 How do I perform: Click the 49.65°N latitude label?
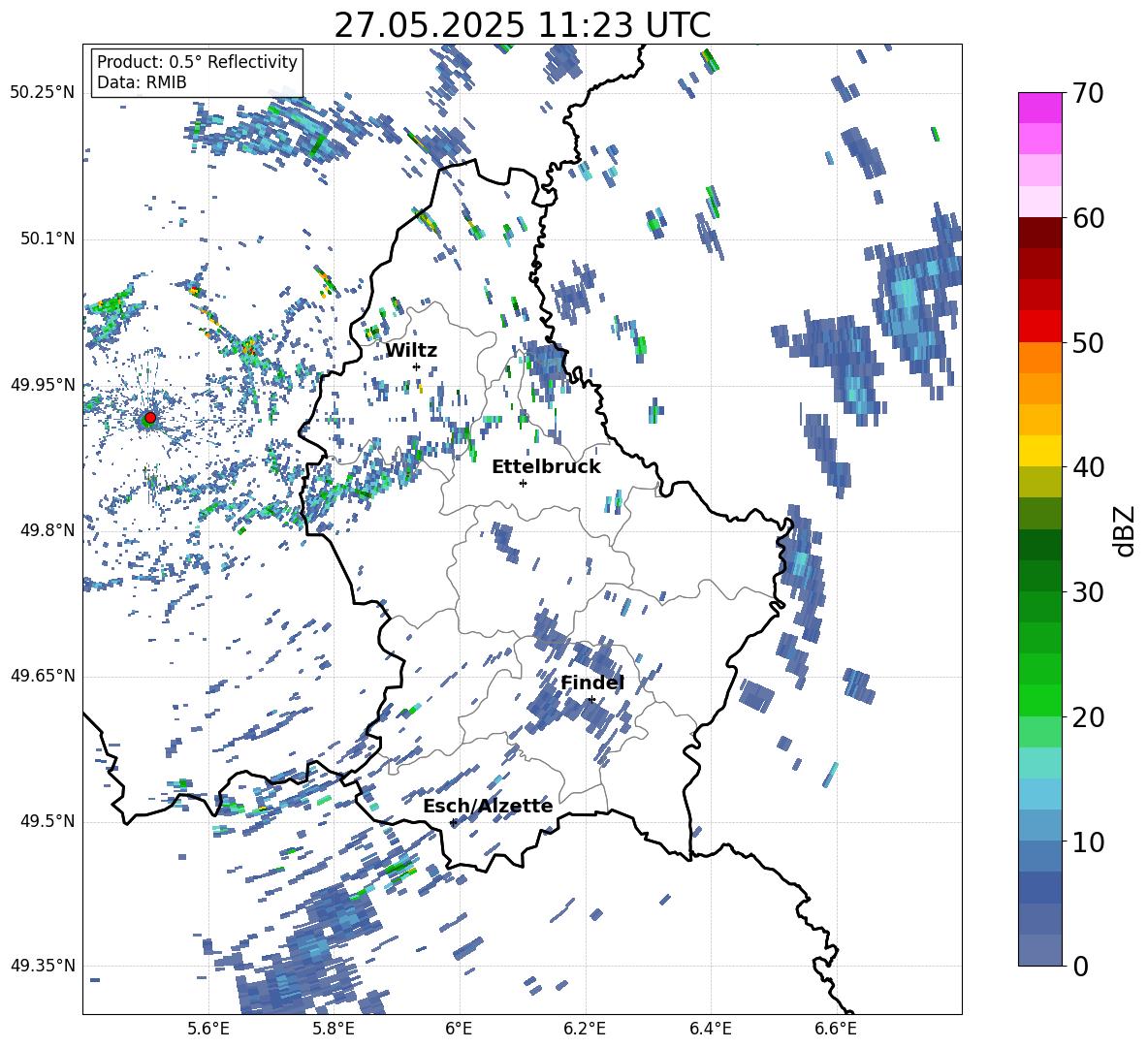[43, 676]
